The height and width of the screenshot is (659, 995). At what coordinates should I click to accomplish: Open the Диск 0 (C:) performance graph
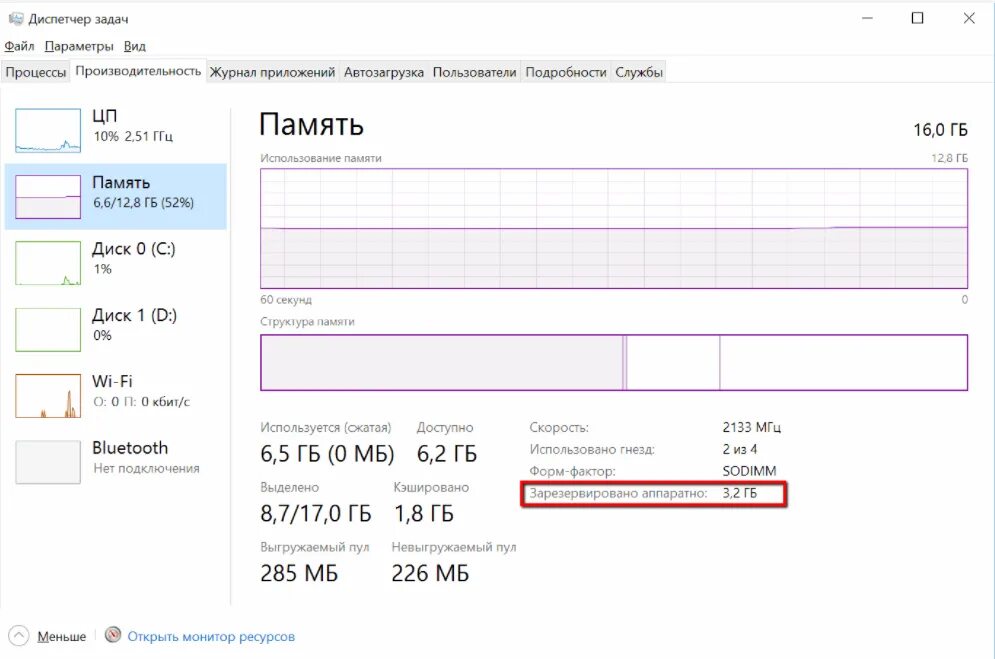click(x=48, y=263)
